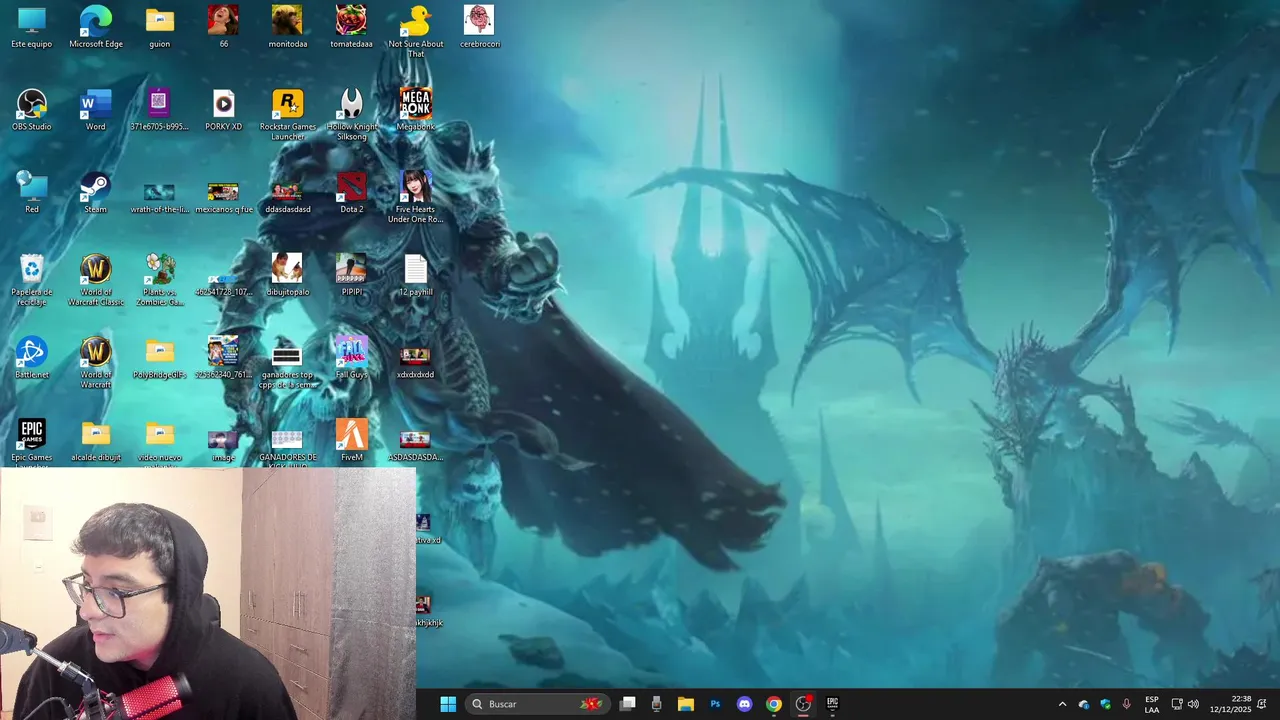Open the video nuevo folder
This screenshot has height=720, width=1280.
[x=160, y=443]
